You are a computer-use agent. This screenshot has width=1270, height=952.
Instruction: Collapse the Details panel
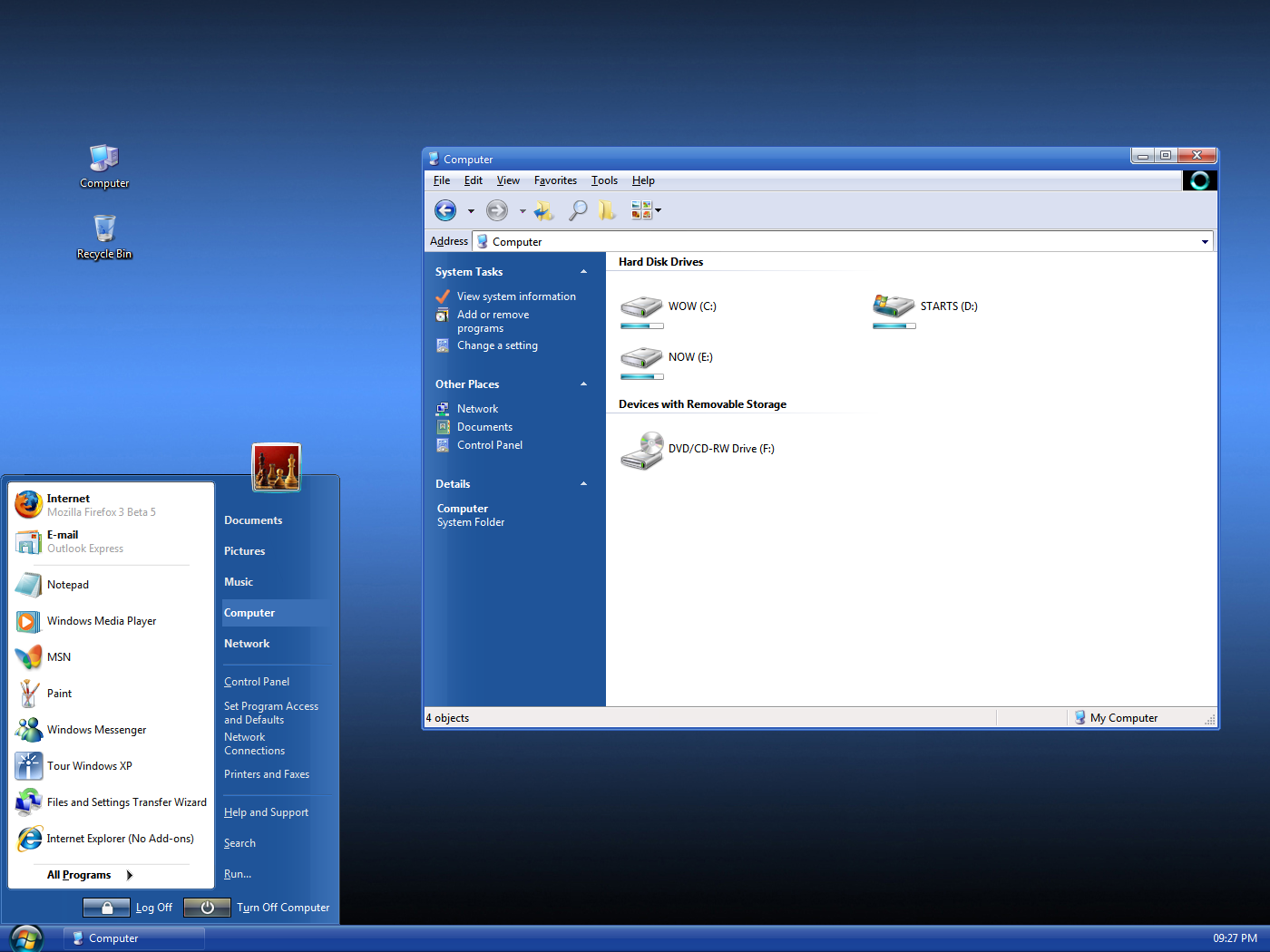click(583, 484)
